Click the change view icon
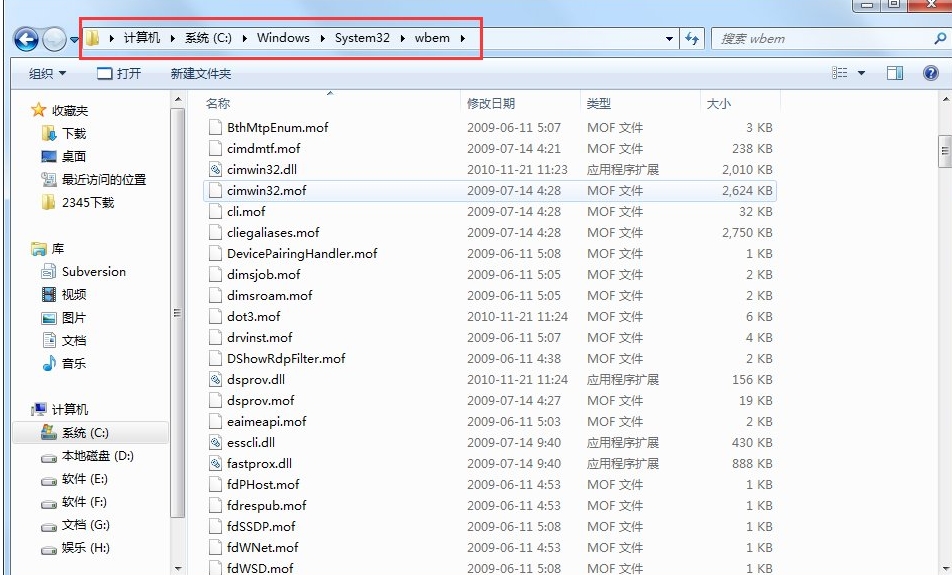Viewport: 952px width, 575px height. click(x=840, y=73)
